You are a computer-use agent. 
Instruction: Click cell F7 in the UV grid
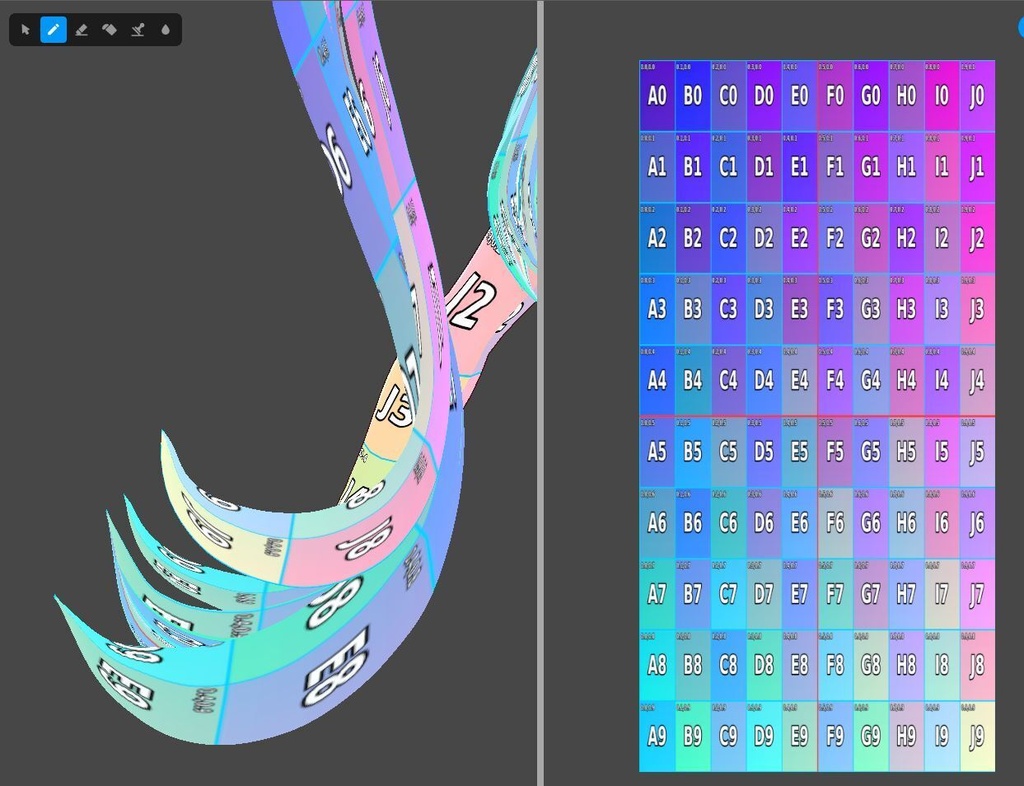tap(835, 594)
